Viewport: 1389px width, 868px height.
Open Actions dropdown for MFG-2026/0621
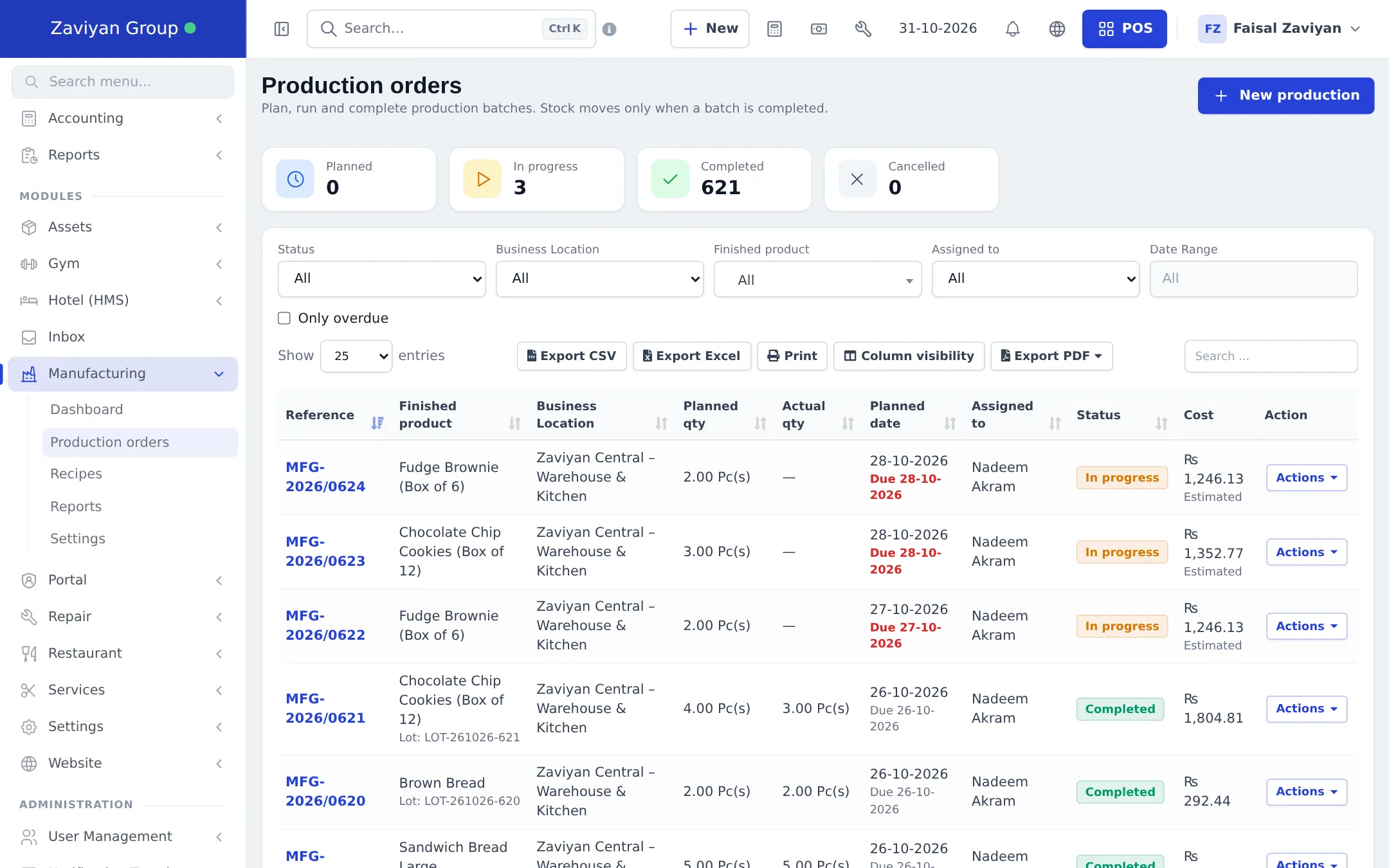(1307, 709)
